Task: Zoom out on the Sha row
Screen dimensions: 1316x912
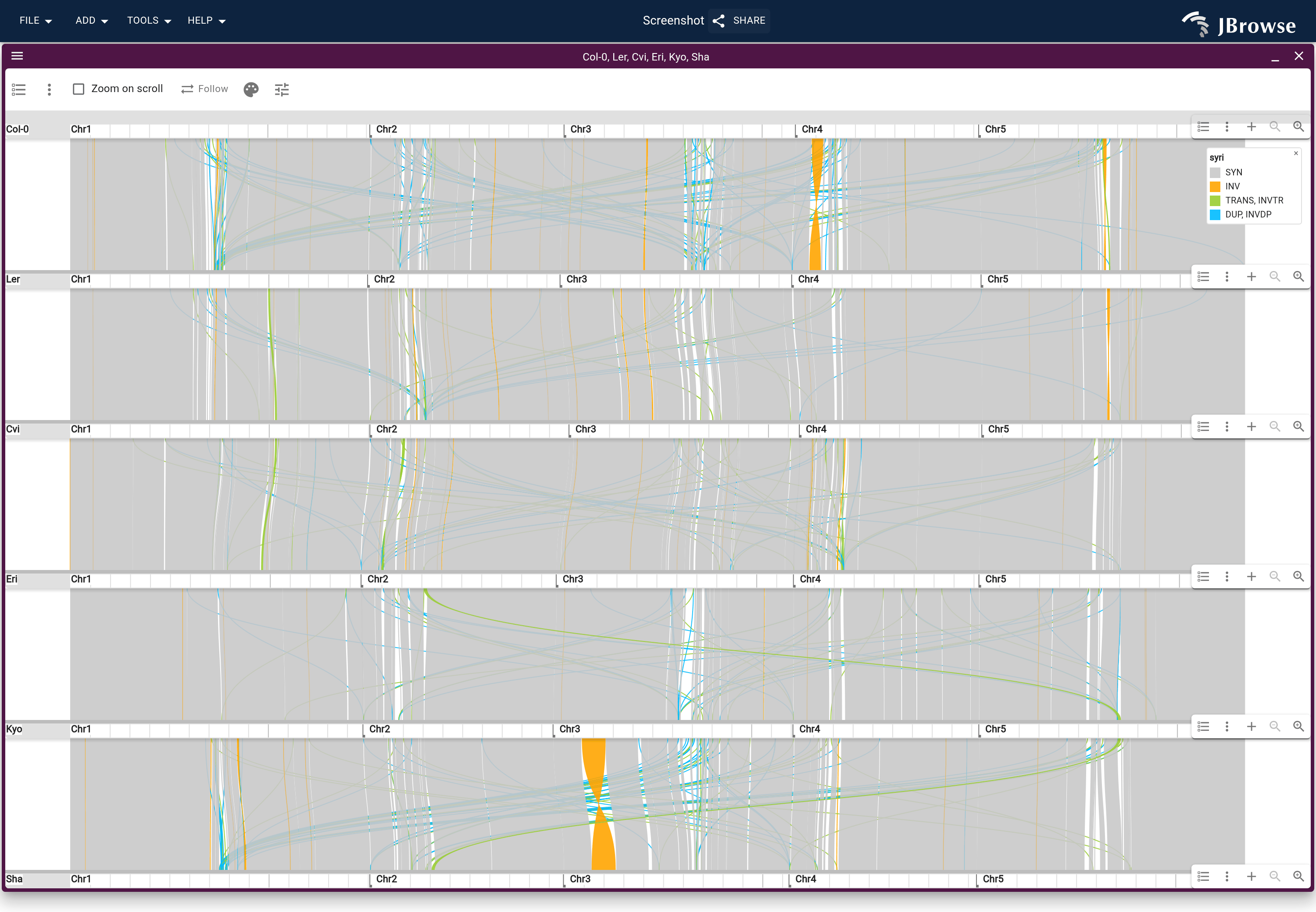Action: (1275, 876)
